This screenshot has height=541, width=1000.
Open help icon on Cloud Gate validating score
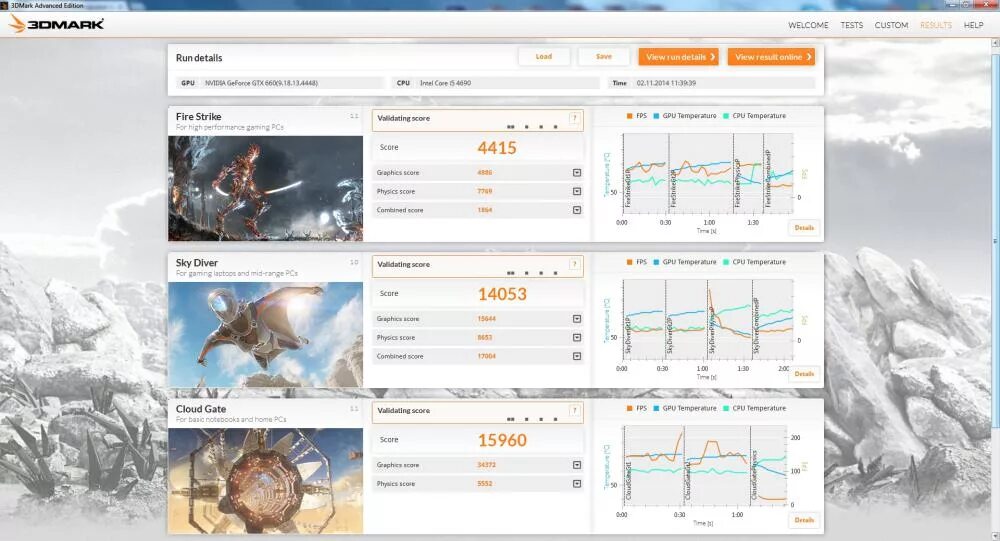pyautogui.click(x=574, y=410)
